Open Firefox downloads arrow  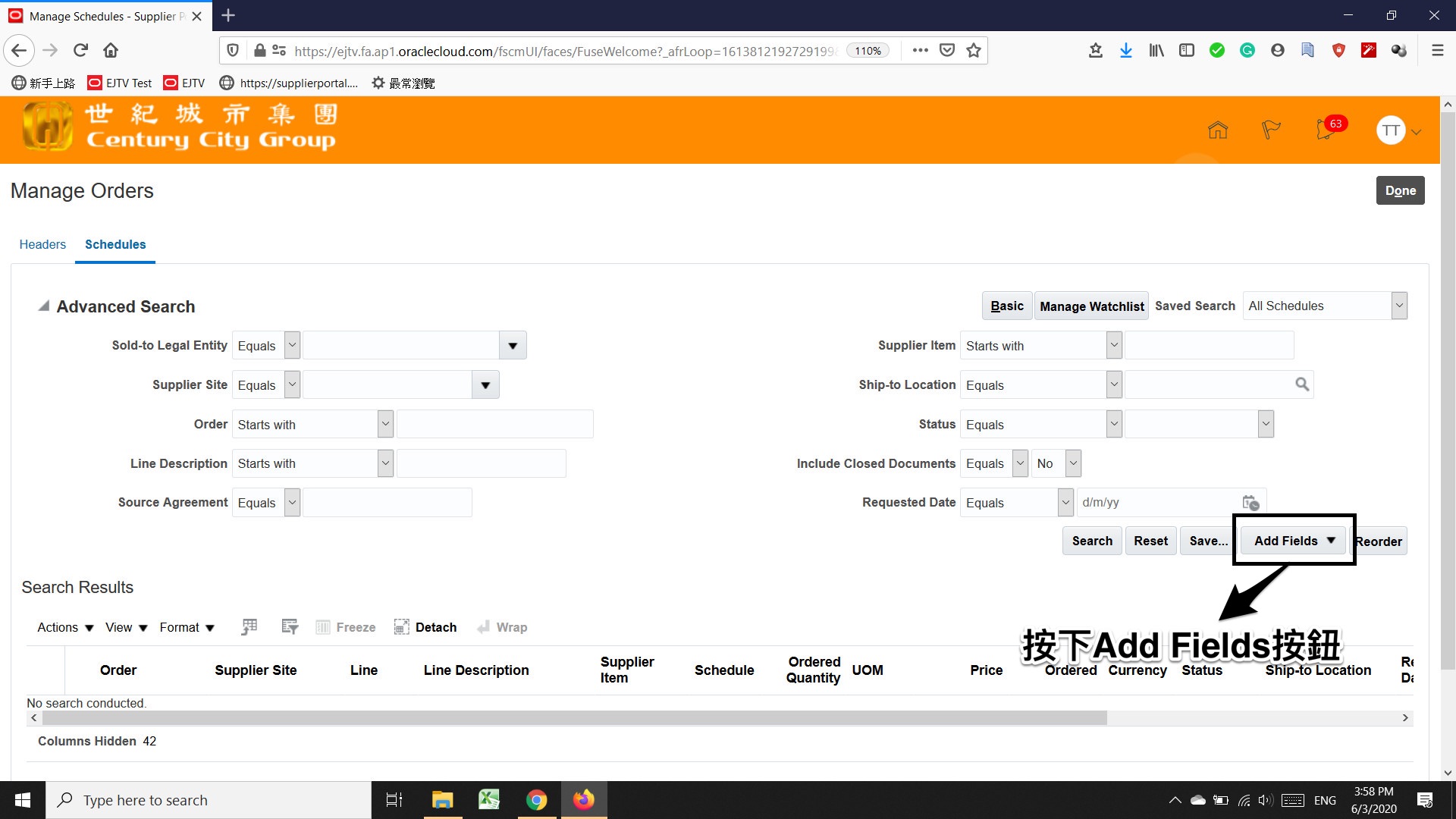[1126, 51]
